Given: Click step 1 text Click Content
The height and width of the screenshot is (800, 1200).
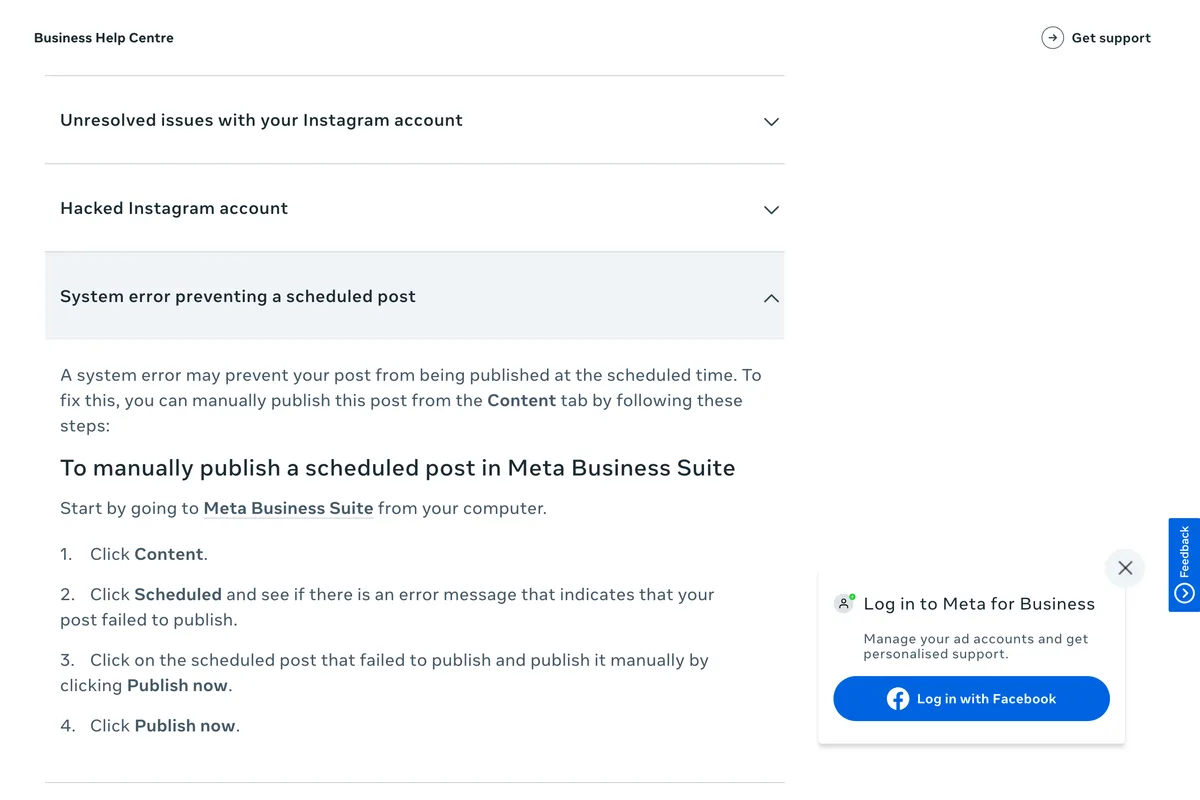Looking at the screenshot, I should tap(149, 554).
